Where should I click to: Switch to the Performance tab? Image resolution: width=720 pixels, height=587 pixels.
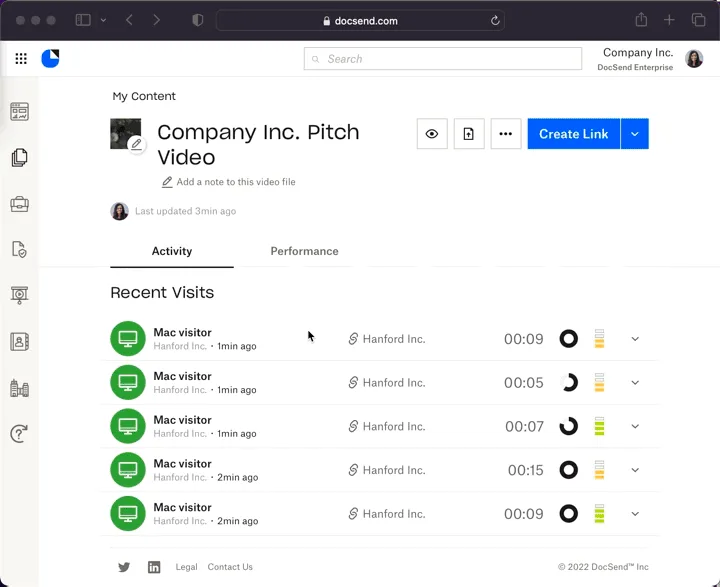click(x=304, y=251)
